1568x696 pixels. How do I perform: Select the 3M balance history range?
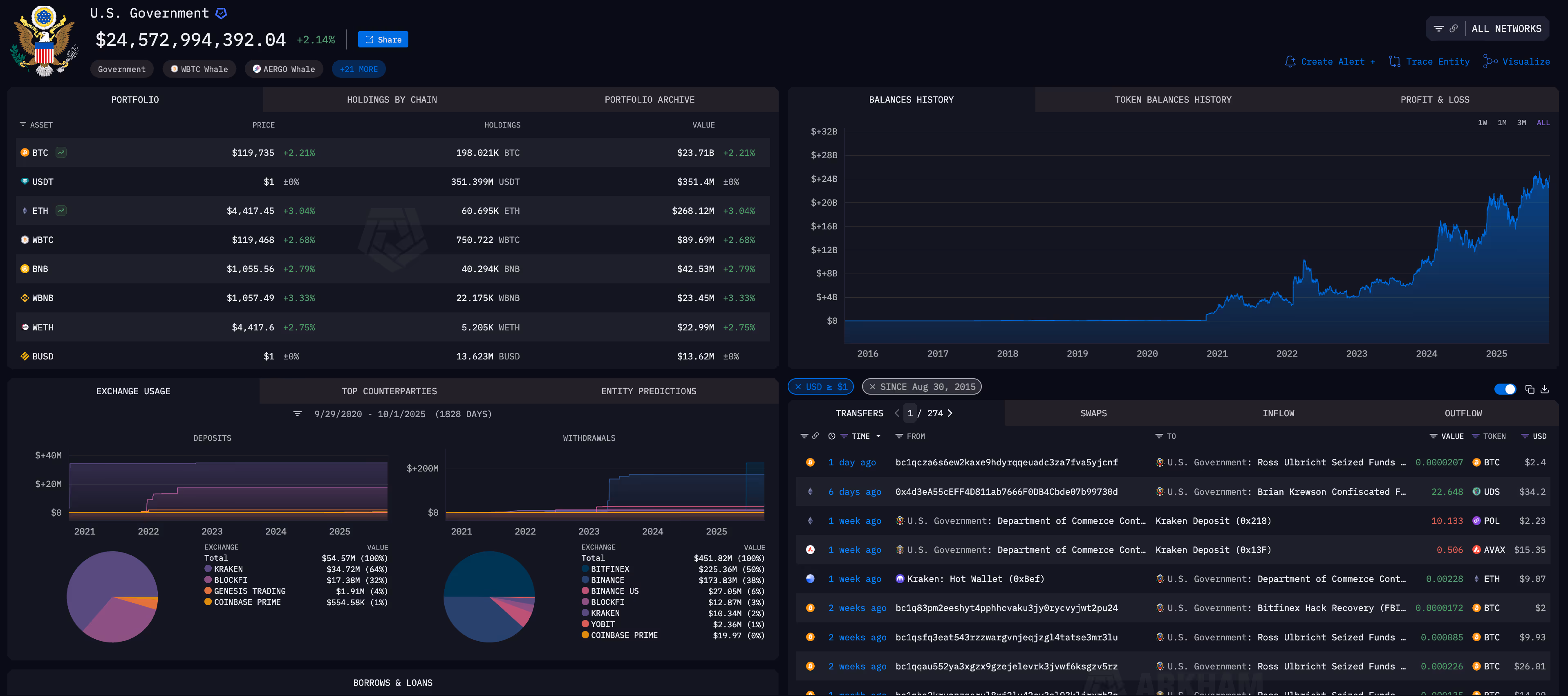1521,122
